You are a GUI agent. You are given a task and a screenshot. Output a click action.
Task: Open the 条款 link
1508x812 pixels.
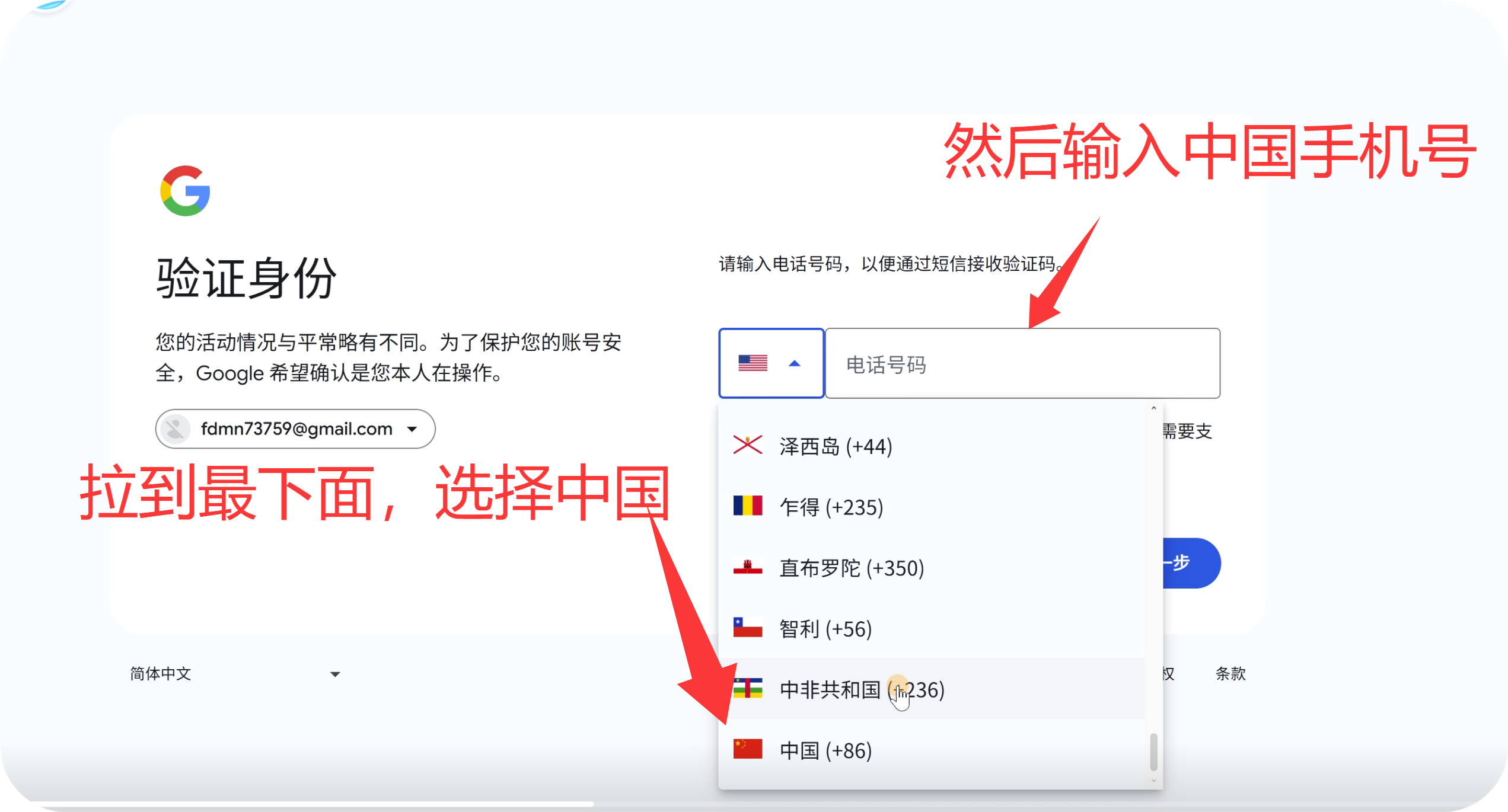click(x=1230, y=674)
